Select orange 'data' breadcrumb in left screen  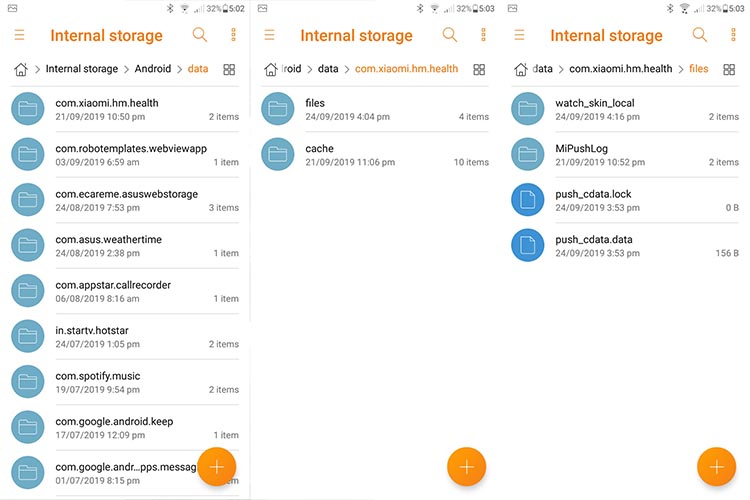pos(198,69)
